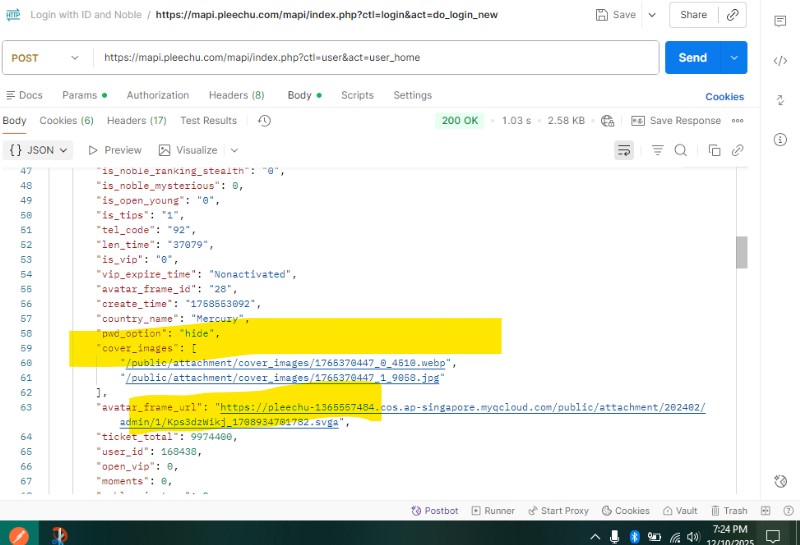Open the Test Results tab
Viewport: 800px width, 545px height.
click(x=208, y=121)
